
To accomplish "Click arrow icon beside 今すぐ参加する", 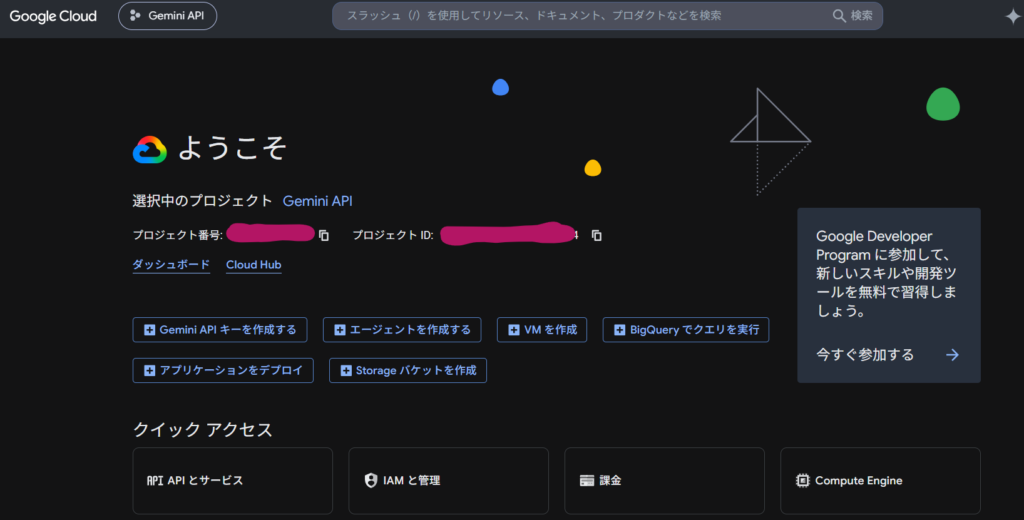I will pos(952,355).
